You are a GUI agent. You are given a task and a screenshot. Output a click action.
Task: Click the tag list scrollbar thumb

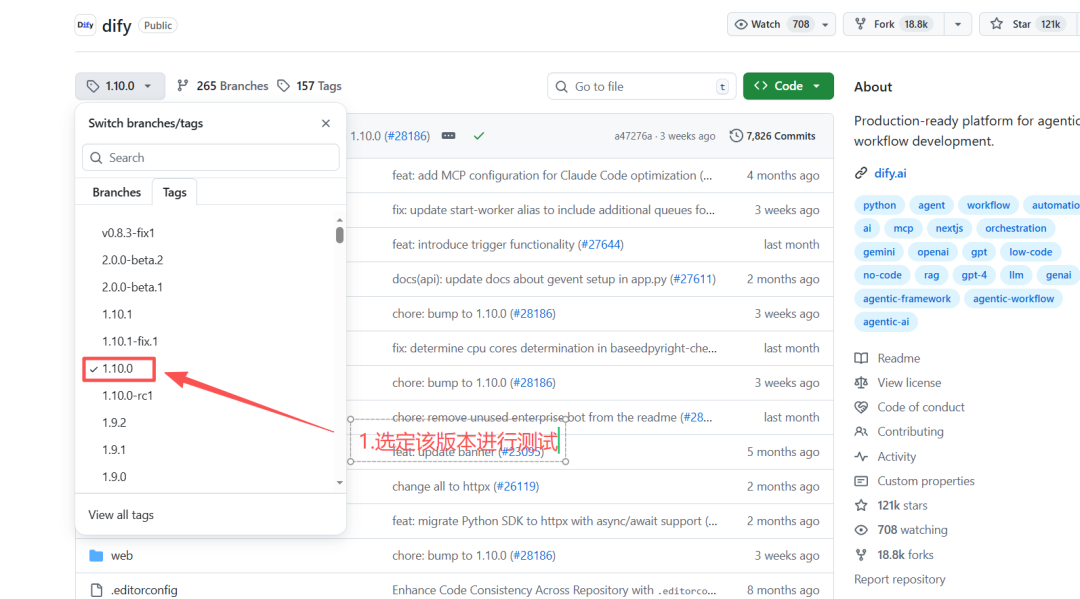pyautogui.click(x=340, y=235)
